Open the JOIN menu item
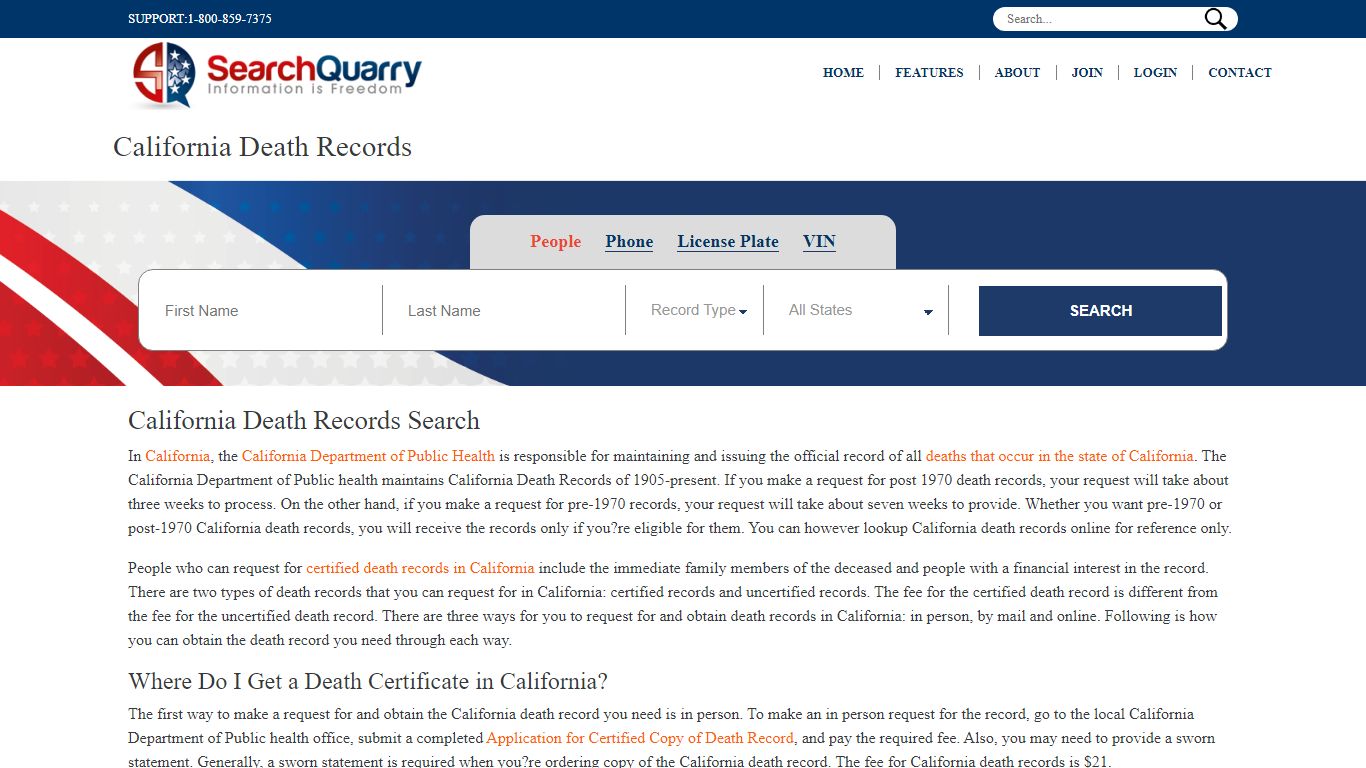Viewport: 1366px width, 768px height. click(1087, 73)
